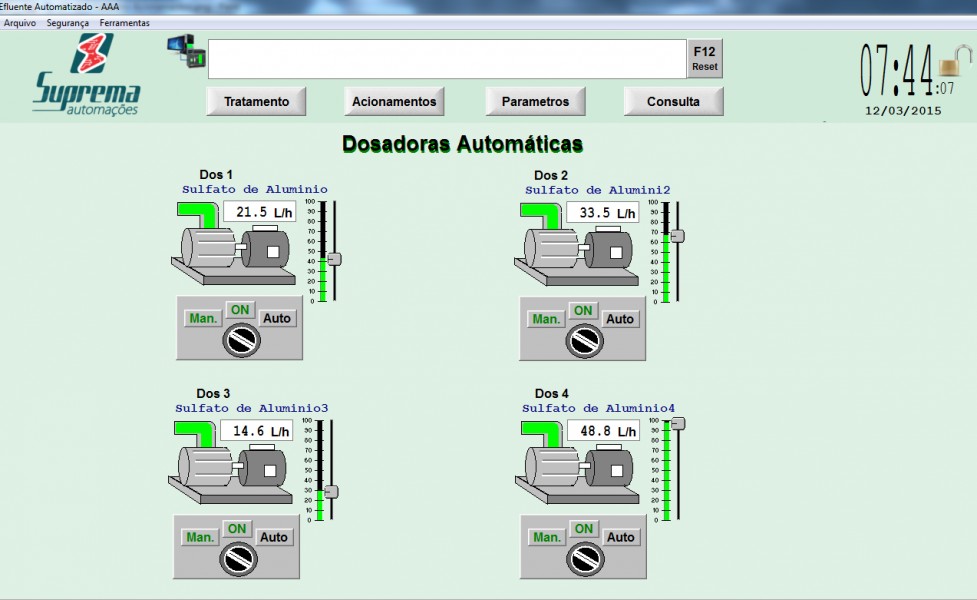Click the Dos 2 flow slider handle
This screenshot has height=600, width=977.
tap(677, 236)
